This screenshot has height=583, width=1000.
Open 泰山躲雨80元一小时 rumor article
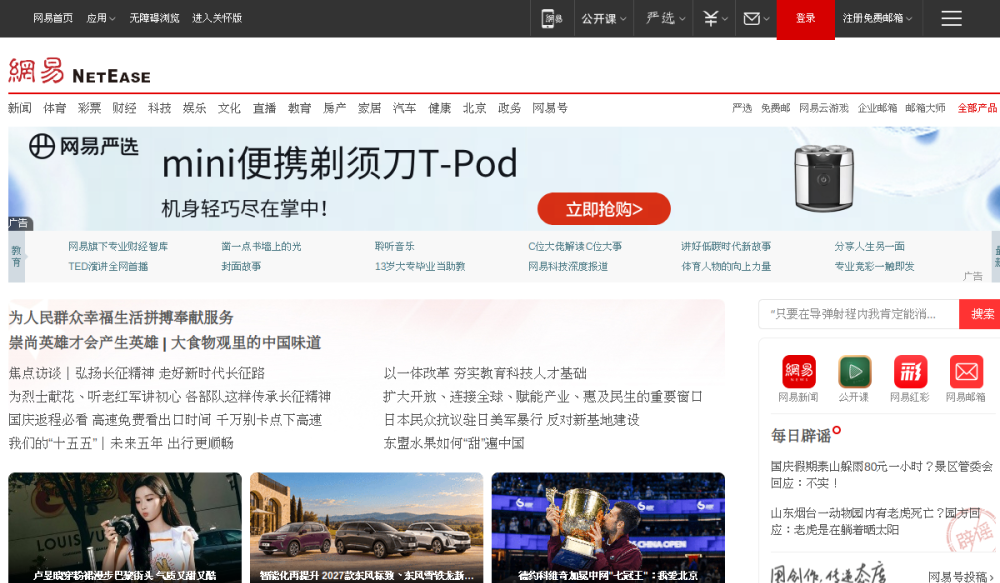(x=881, y=475)
